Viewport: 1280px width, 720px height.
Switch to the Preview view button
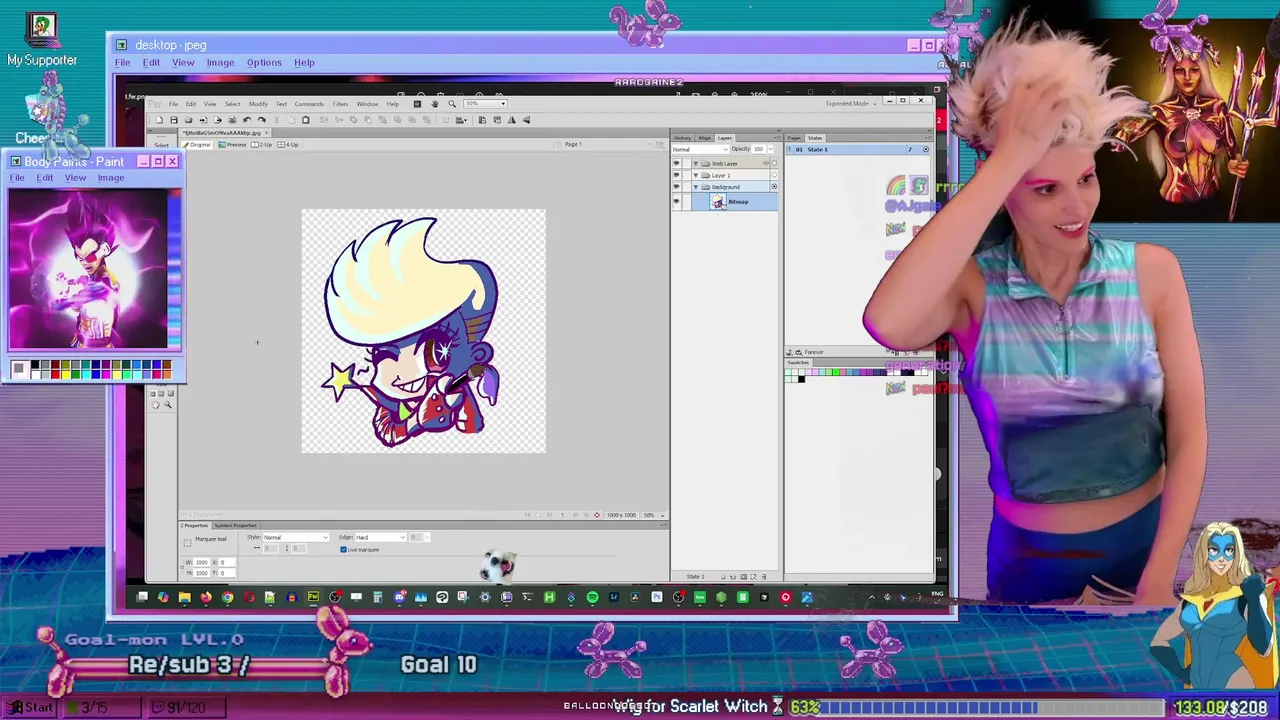232,144
